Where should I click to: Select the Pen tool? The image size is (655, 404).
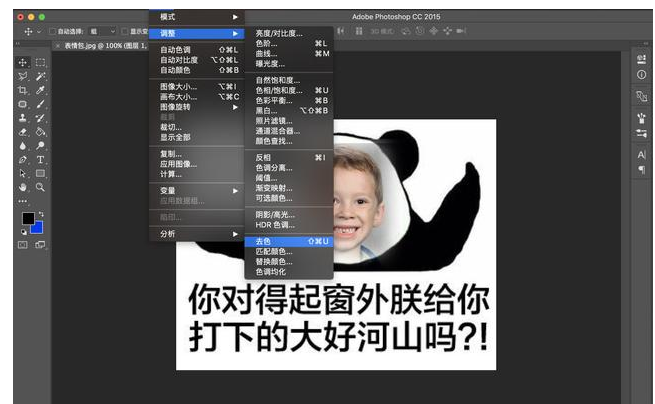(23, 160)
